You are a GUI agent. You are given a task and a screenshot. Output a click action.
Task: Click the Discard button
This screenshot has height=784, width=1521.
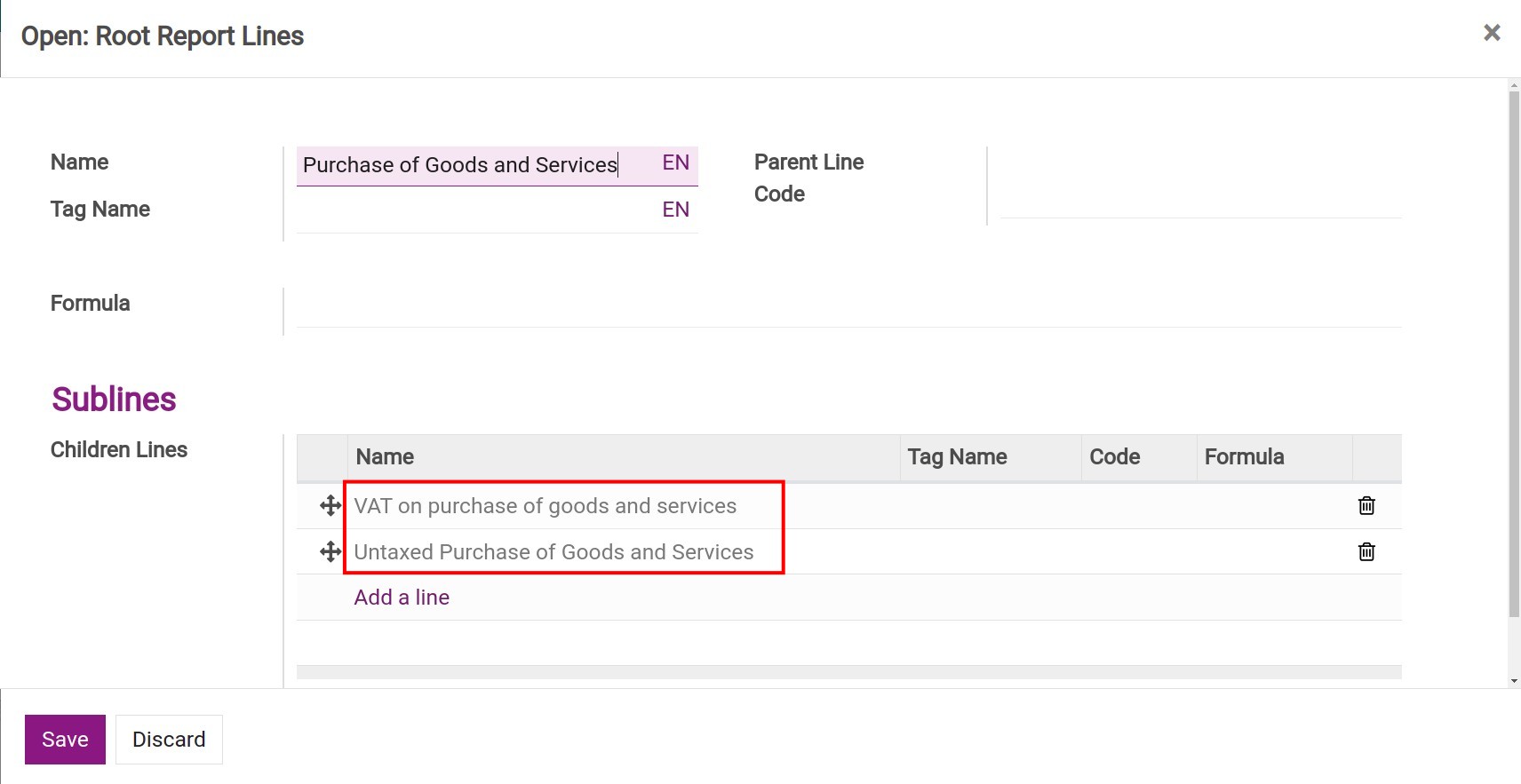click(169, 739)
